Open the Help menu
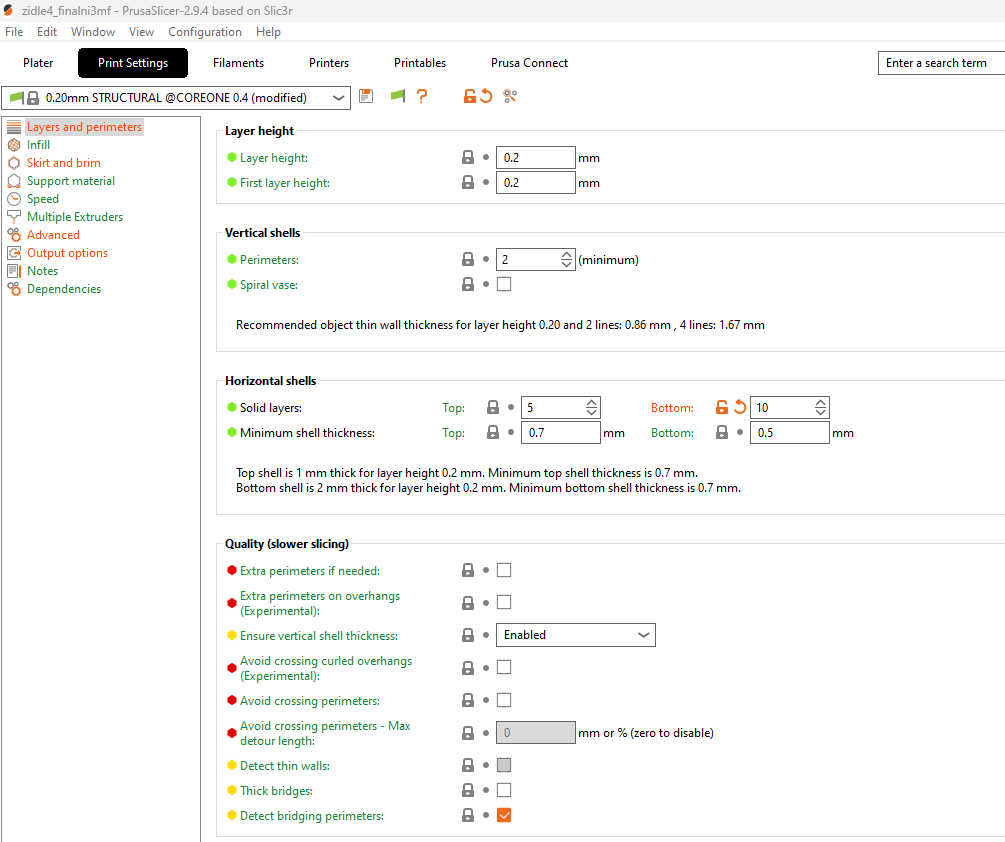This screenshot has width=1005, height=842. click(x=268, y=32)
